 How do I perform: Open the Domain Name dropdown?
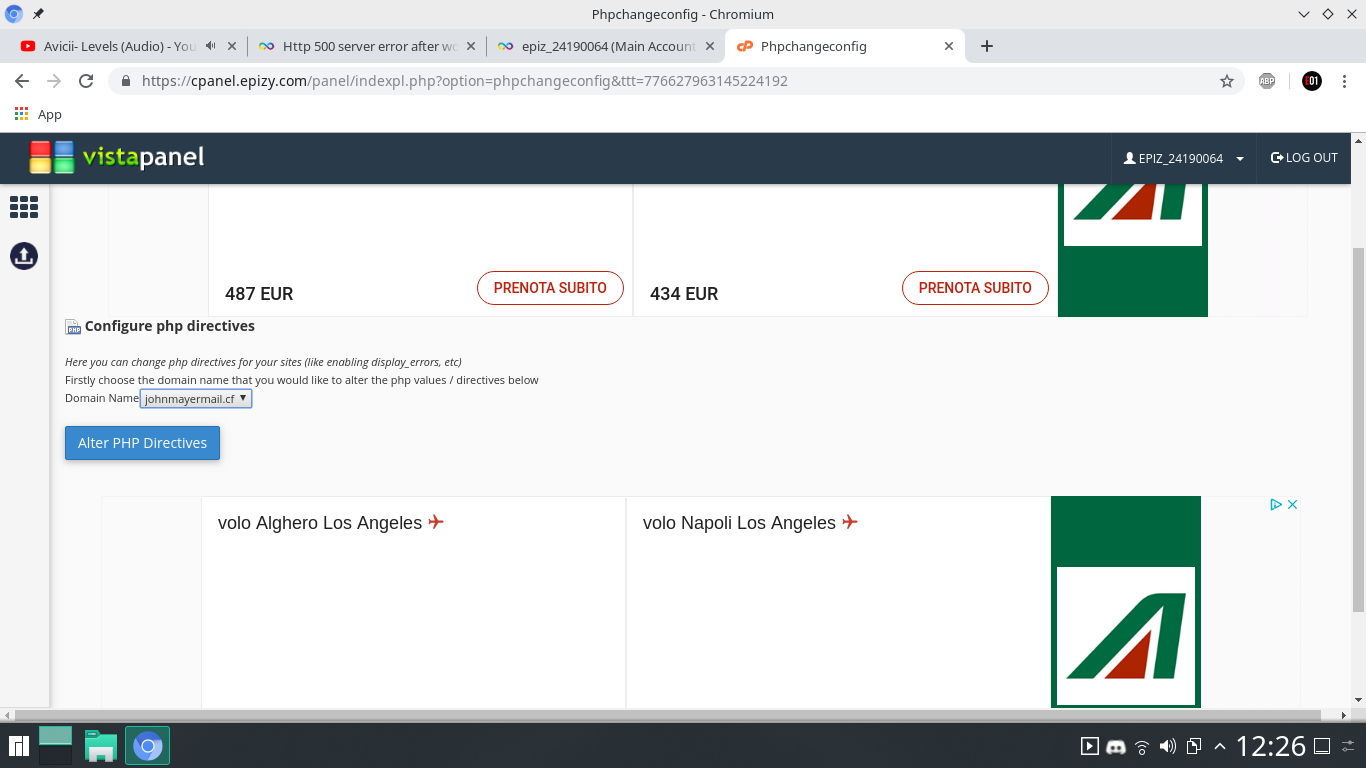tap(196, 398)
